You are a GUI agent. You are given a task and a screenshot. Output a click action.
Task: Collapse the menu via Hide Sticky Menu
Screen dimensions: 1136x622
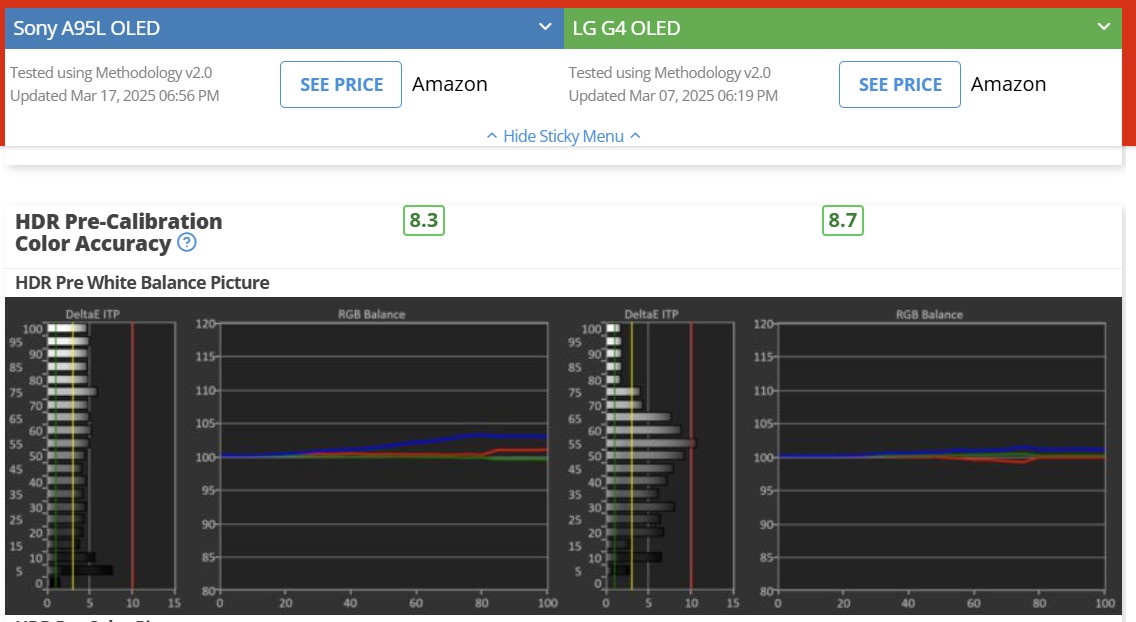[563, 136]
